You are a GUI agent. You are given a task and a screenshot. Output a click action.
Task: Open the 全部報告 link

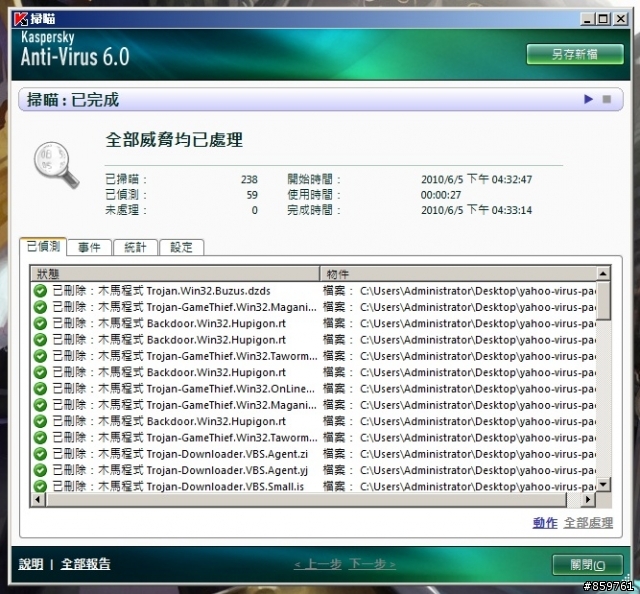coord(86,564)
